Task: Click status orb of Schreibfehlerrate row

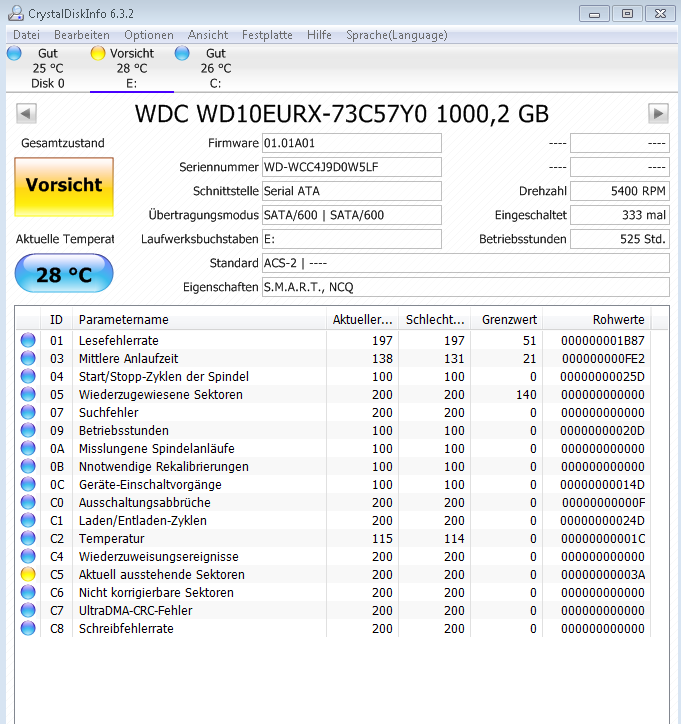Action: 28,628
